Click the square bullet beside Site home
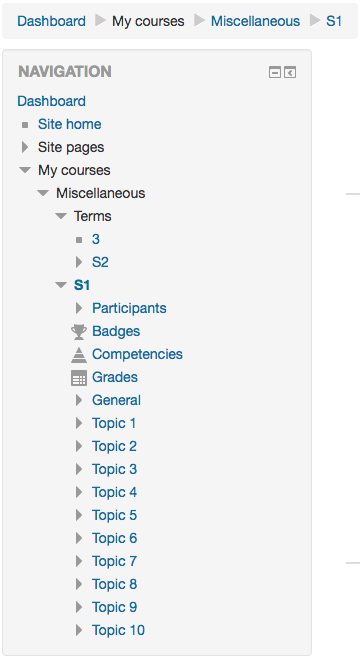Viewport: 360px width, 659px height. coord(25,125)
